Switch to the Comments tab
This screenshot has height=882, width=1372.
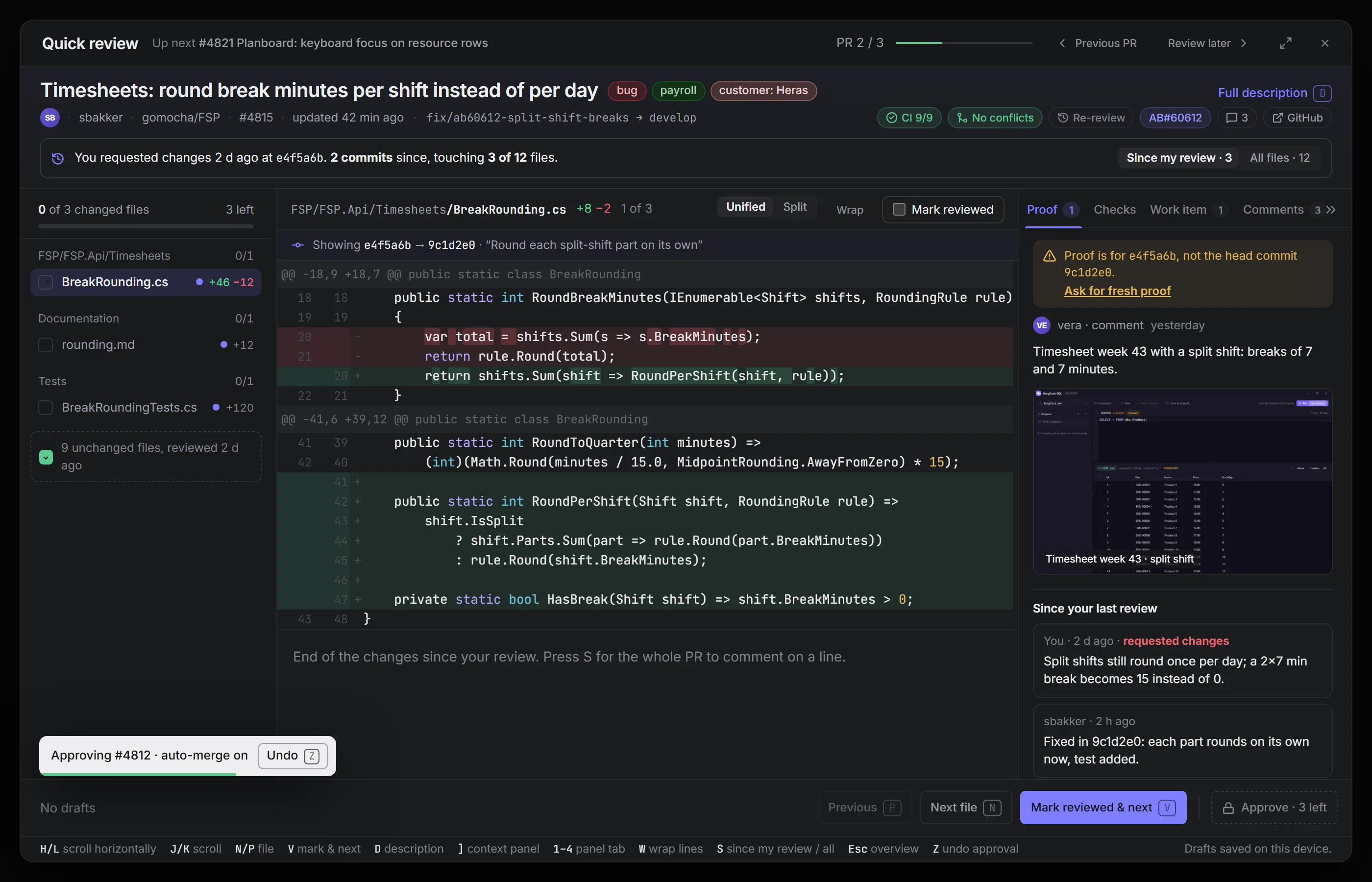click(1281, 210)
